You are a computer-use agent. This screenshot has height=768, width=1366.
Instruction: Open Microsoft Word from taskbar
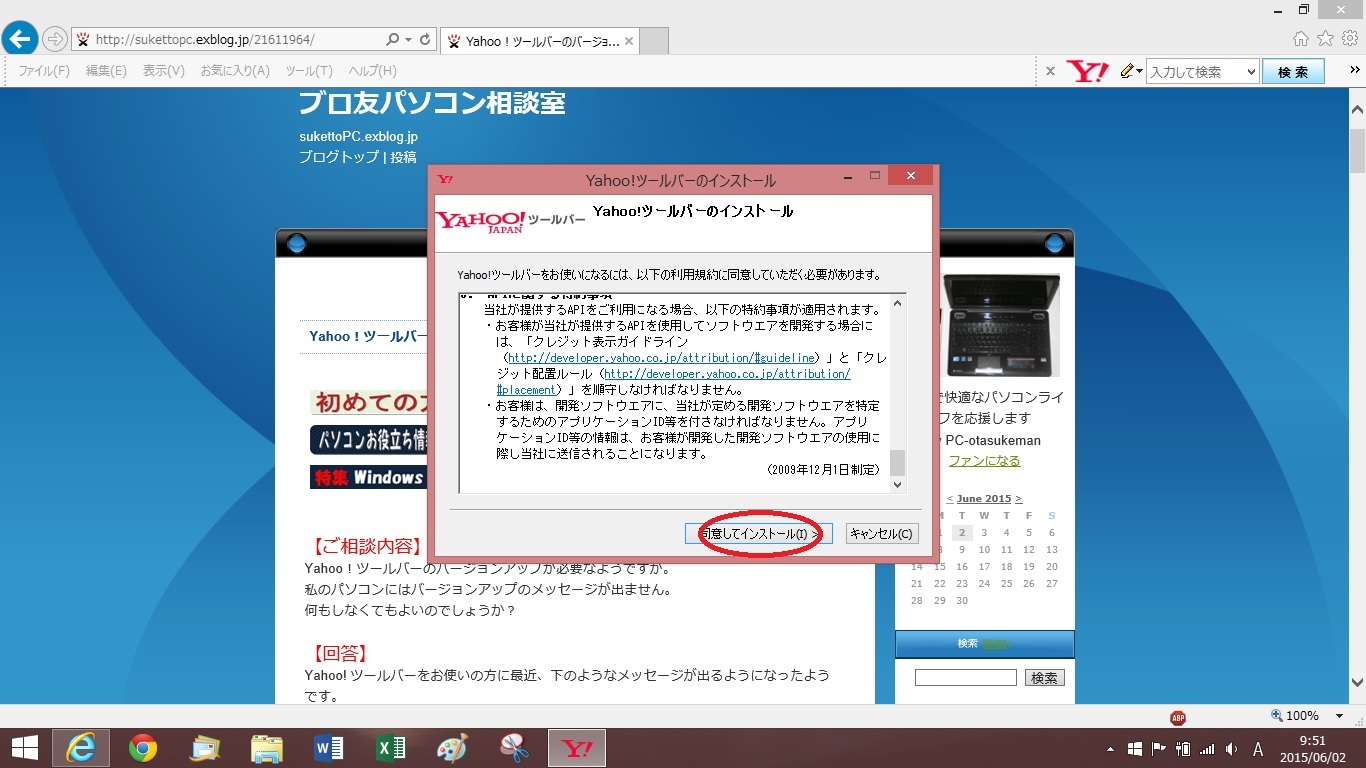click(329, 748)
